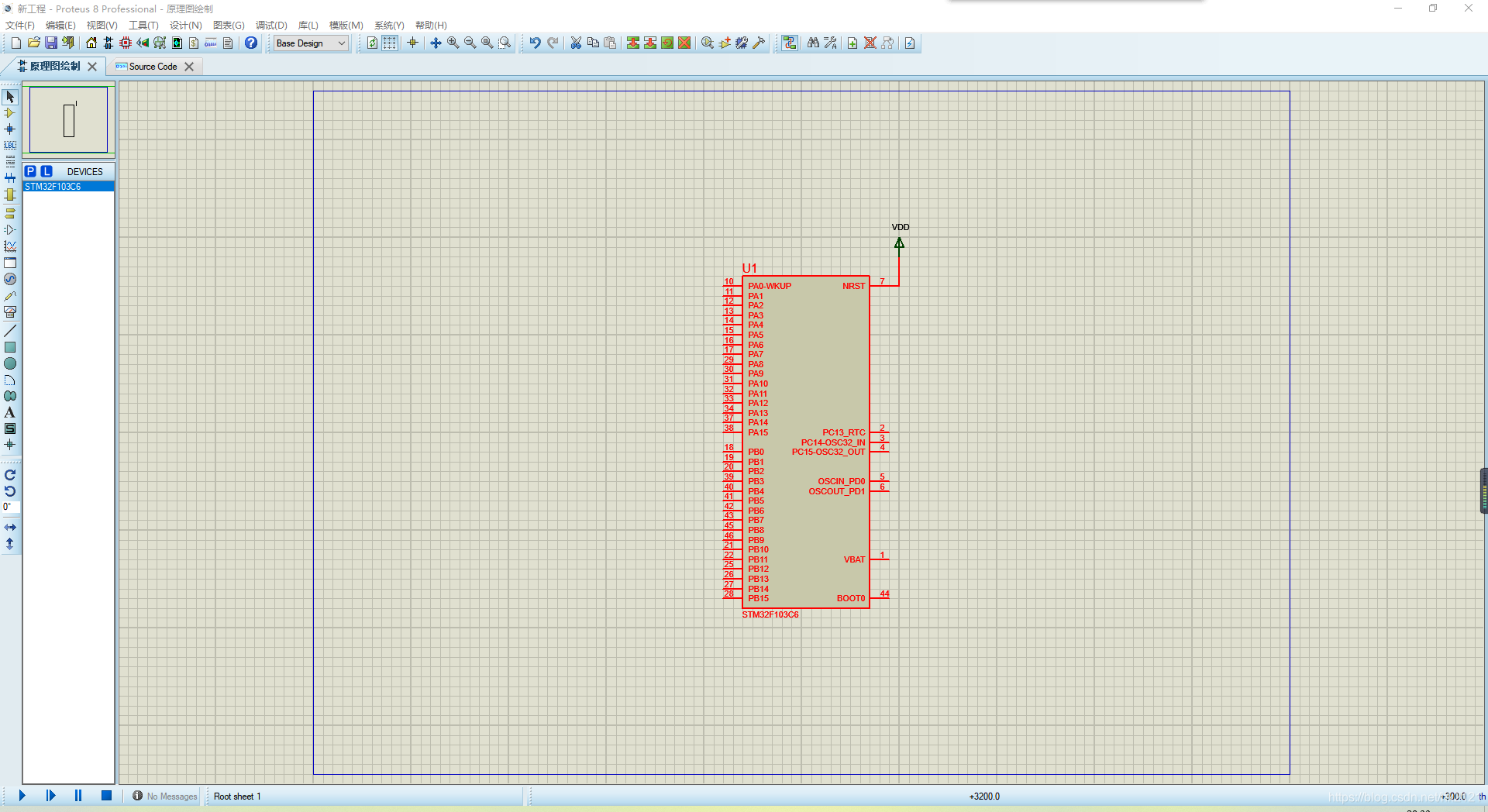Click Library Manager L button
The height and width of the screenshot is (812, 1488).
46,171
